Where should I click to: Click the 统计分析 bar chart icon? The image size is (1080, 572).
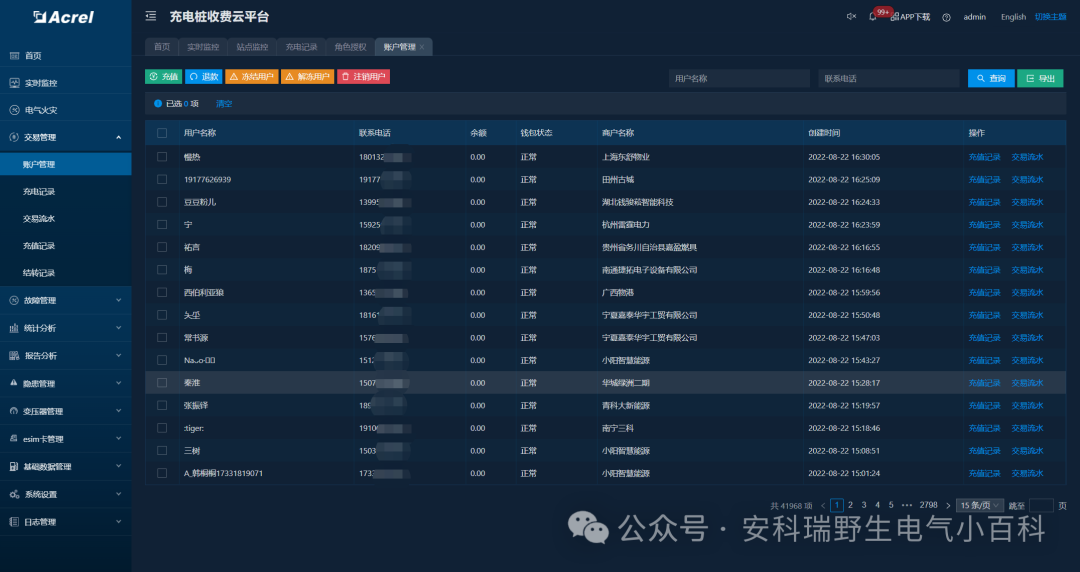[14, 328]
